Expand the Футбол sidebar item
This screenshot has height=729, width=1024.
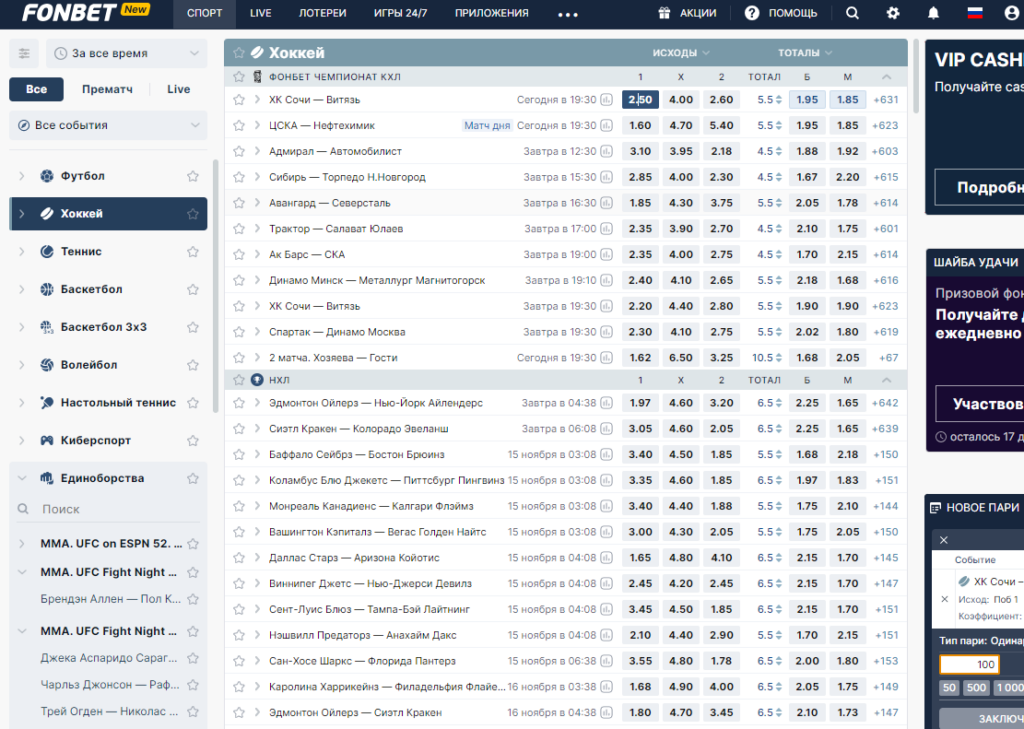(x=22, y=176)
